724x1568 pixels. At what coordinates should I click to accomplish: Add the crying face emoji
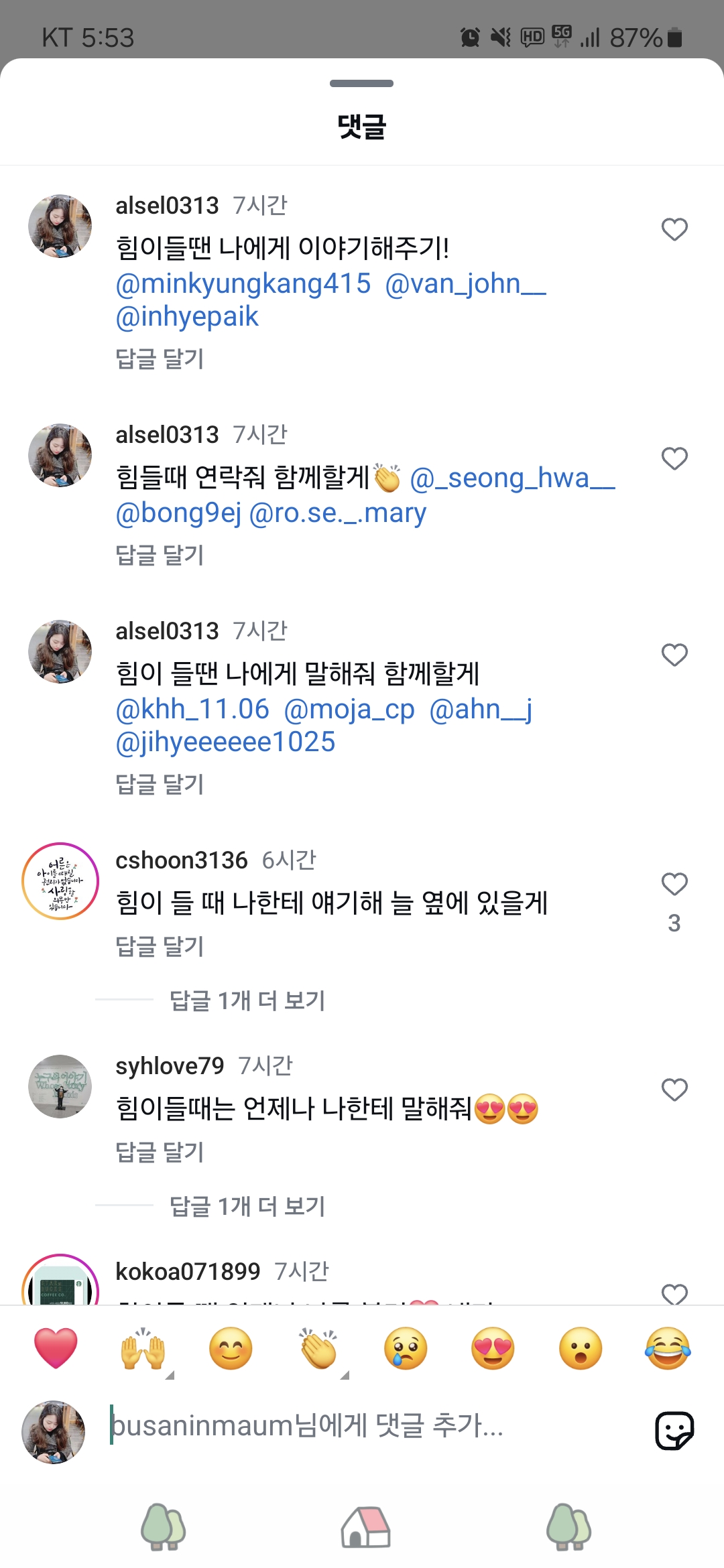coord(406,1348)
